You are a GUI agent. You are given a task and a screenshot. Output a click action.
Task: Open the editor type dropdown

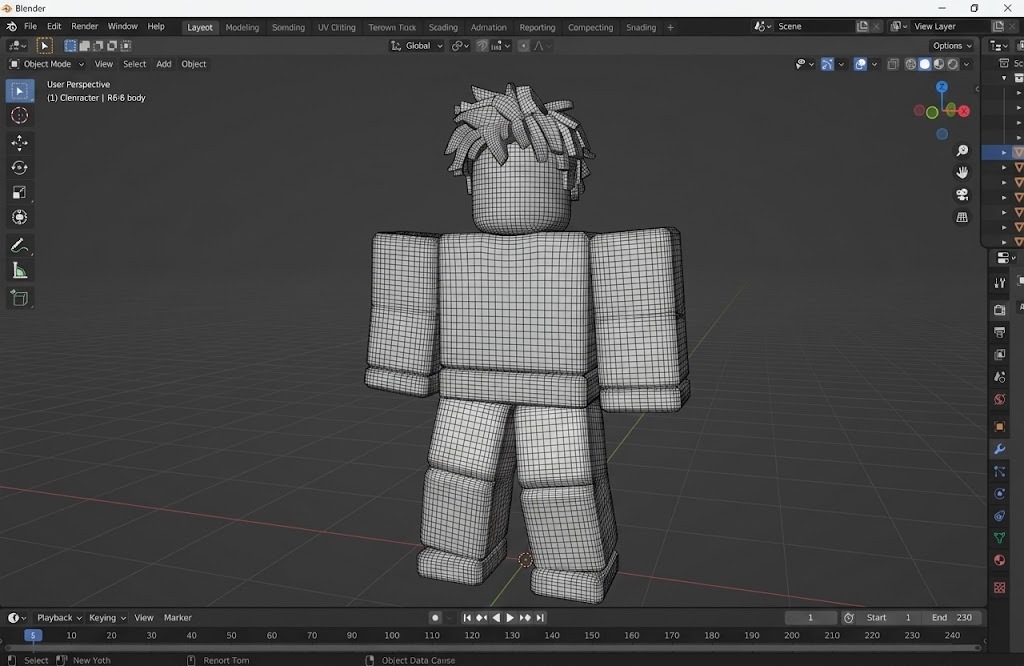tap(17, 46)
